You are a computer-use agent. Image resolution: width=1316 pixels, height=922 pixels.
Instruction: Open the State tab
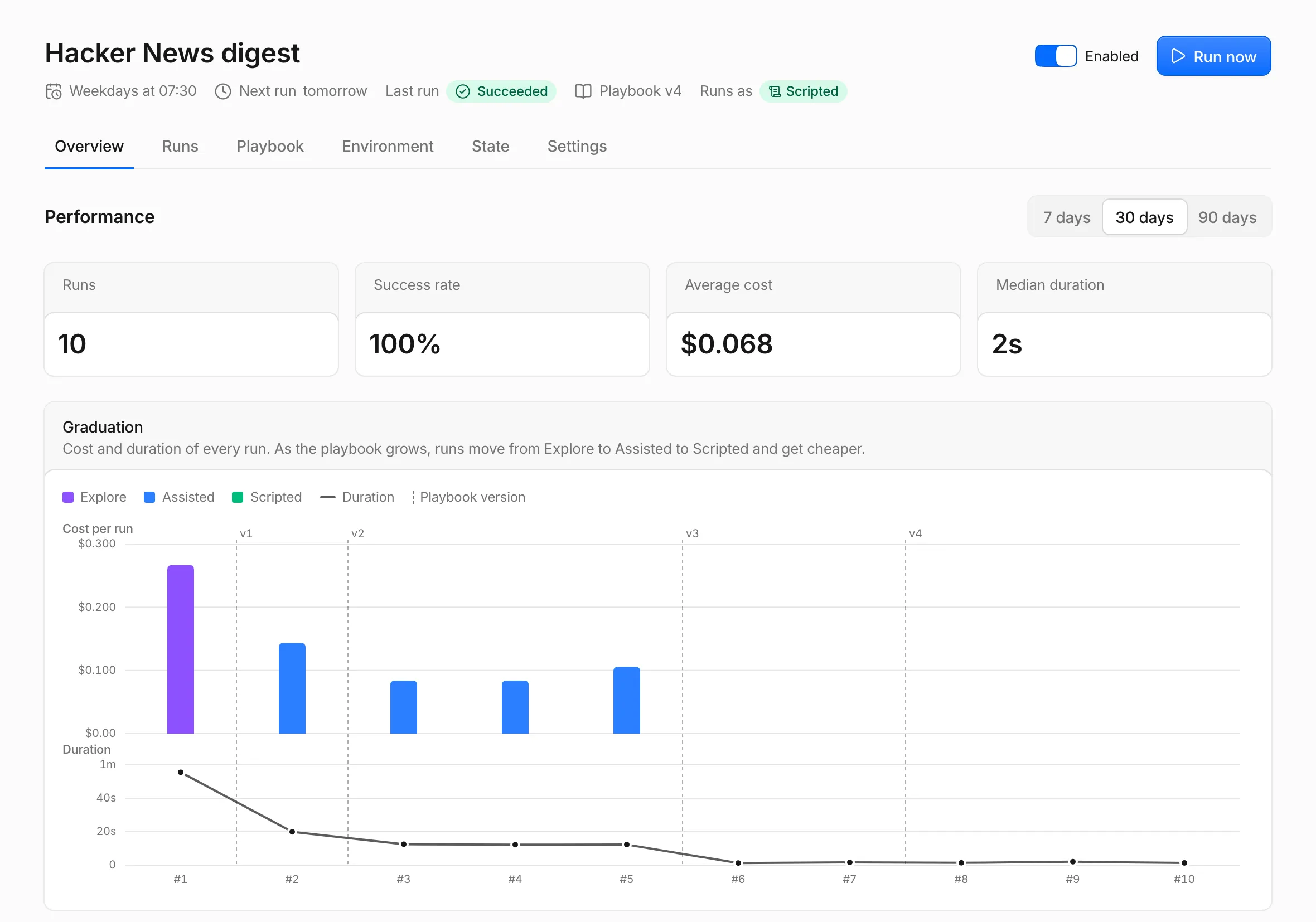[490, 146]
